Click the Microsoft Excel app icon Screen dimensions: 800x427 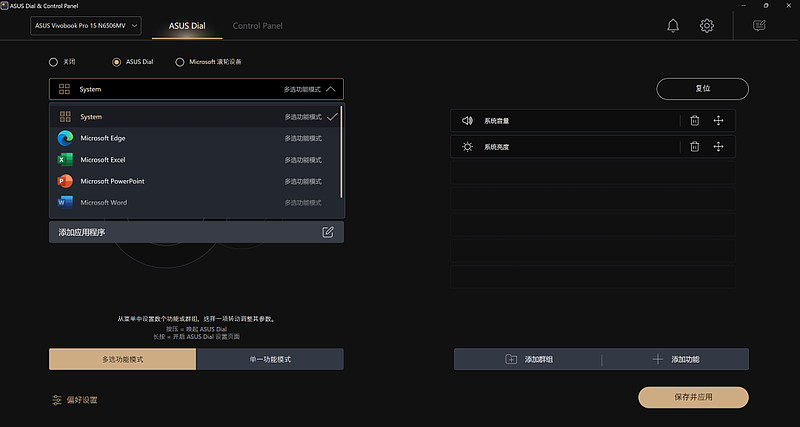point(65,160)
